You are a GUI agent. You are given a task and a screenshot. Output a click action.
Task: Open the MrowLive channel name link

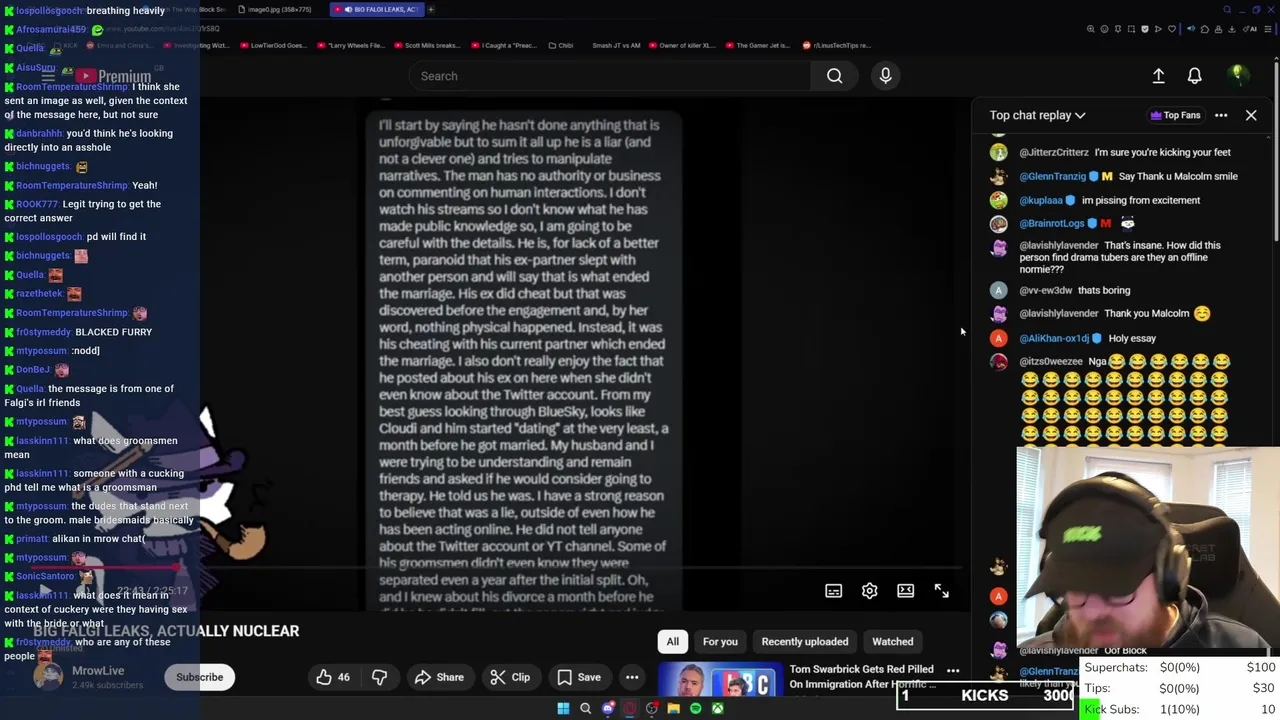point(98,670)
